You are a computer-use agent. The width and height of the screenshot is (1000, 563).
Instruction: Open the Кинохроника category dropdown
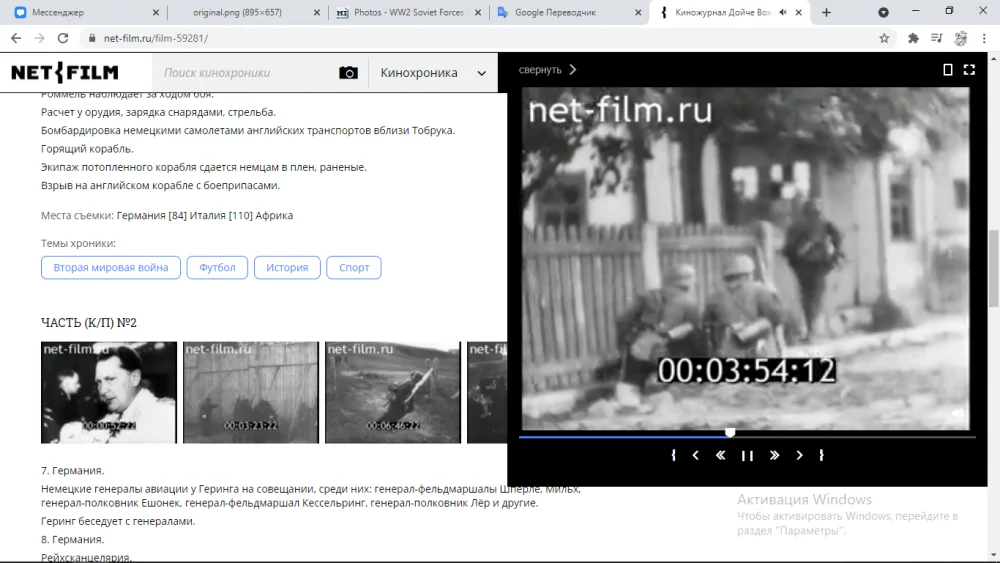[433, 73]
